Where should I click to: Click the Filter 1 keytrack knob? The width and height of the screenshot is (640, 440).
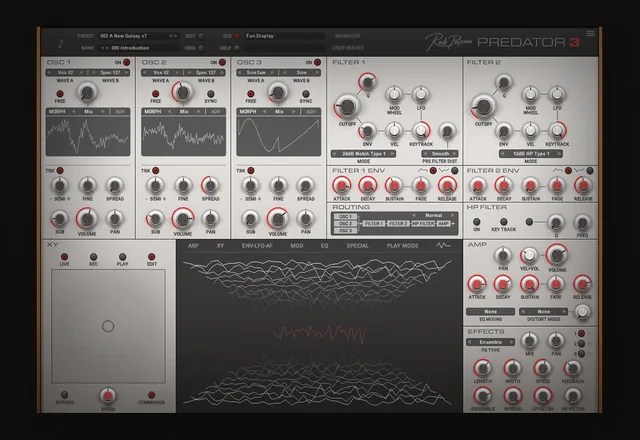click(420, 131)
